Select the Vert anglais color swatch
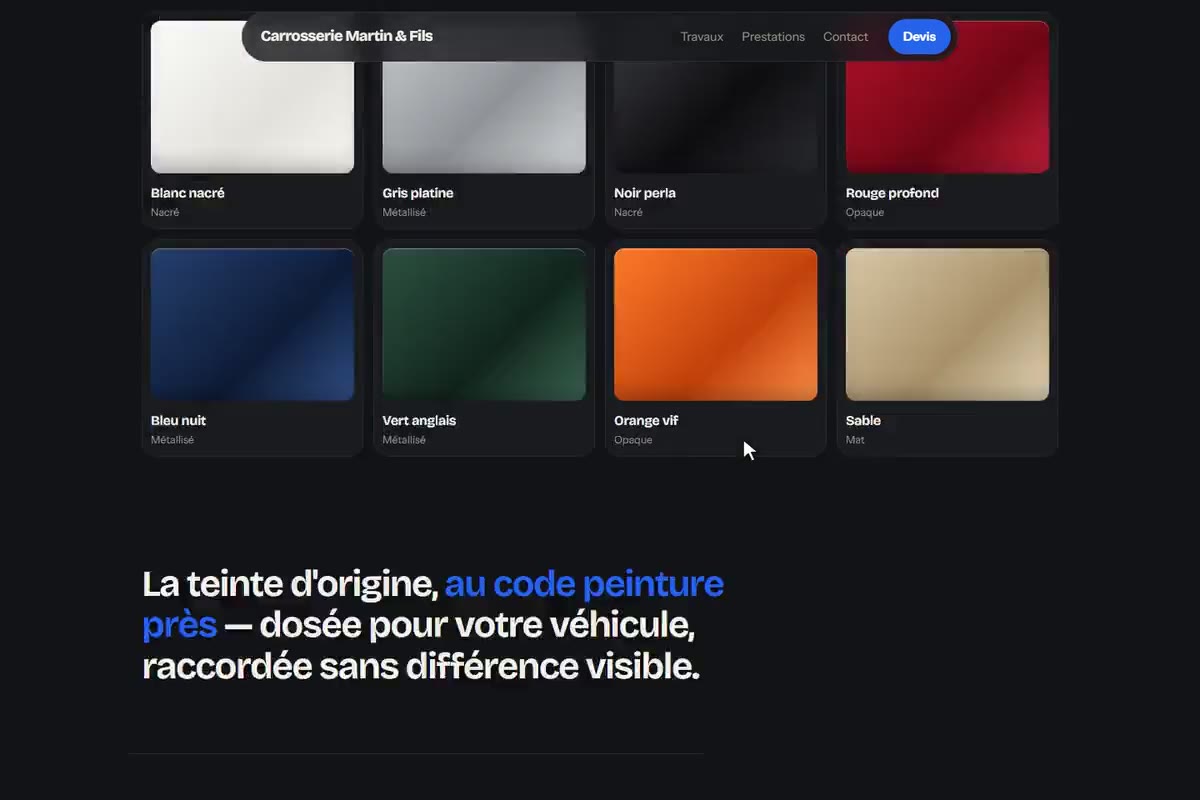 [484, 324]
